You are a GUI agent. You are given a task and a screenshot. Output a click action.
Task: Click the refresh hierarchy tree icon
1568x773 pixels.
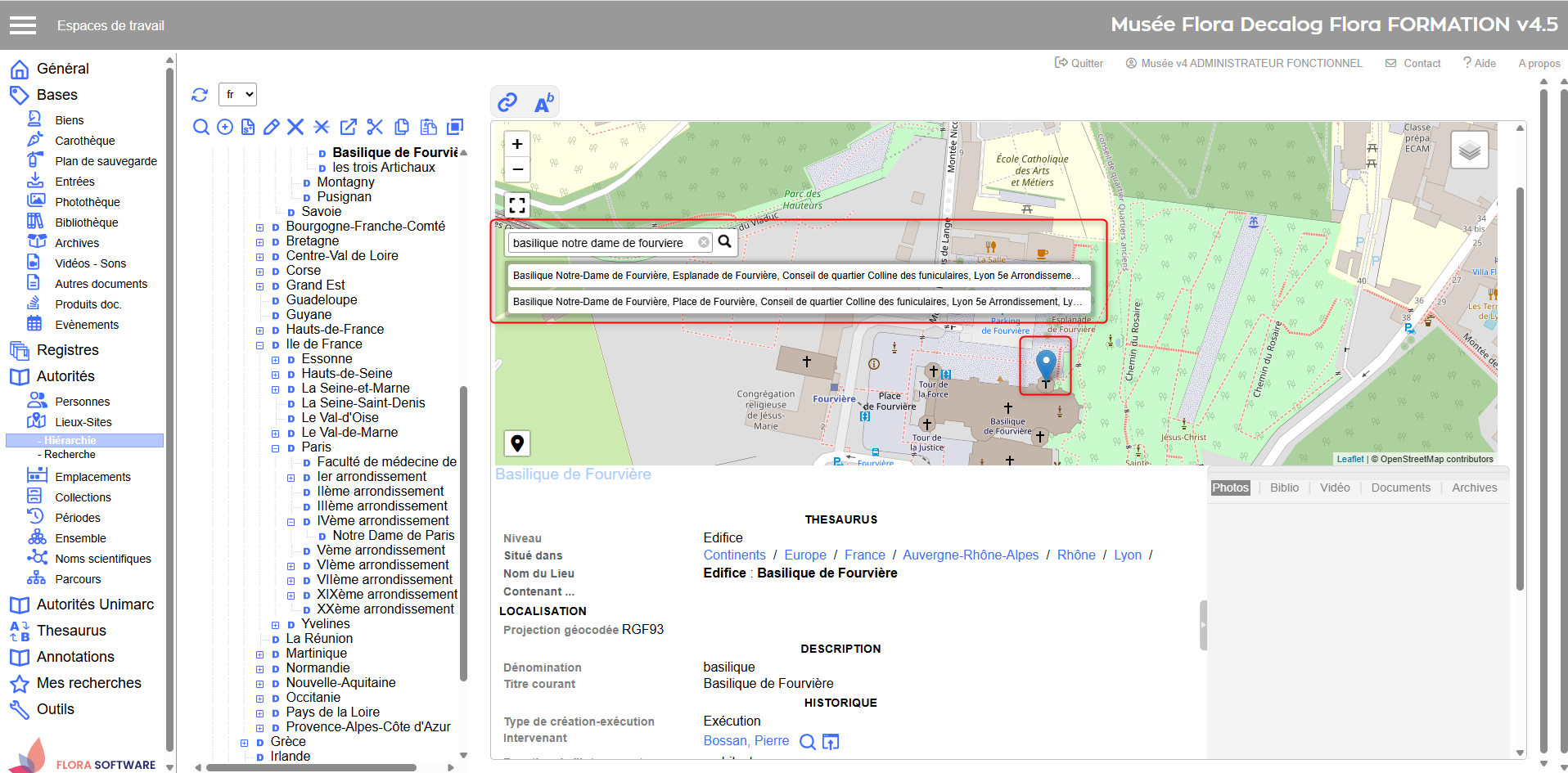coord(200,95)
